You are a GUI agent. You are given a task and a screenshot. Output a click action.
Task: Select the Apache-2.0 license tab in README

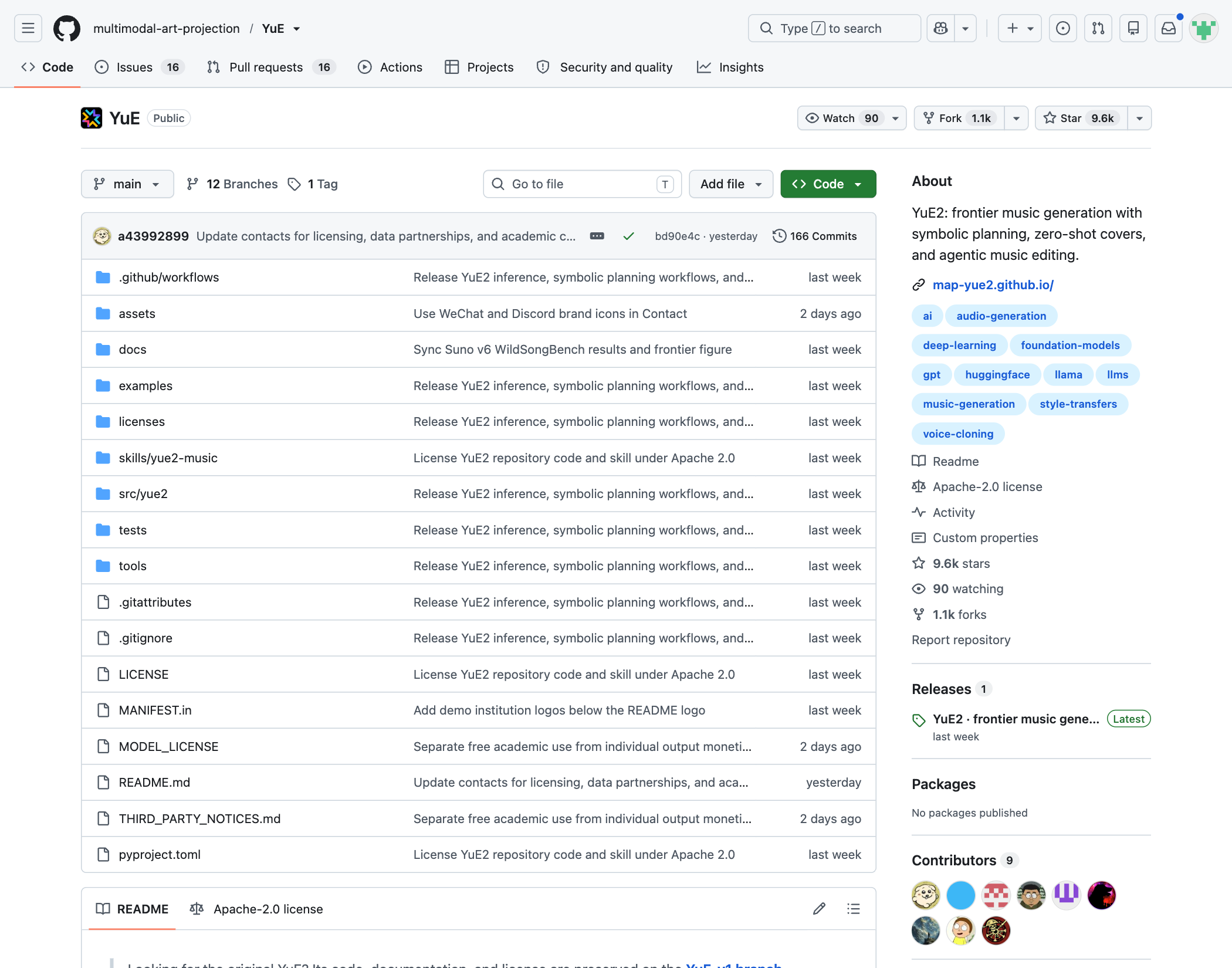tap(256, 909)
